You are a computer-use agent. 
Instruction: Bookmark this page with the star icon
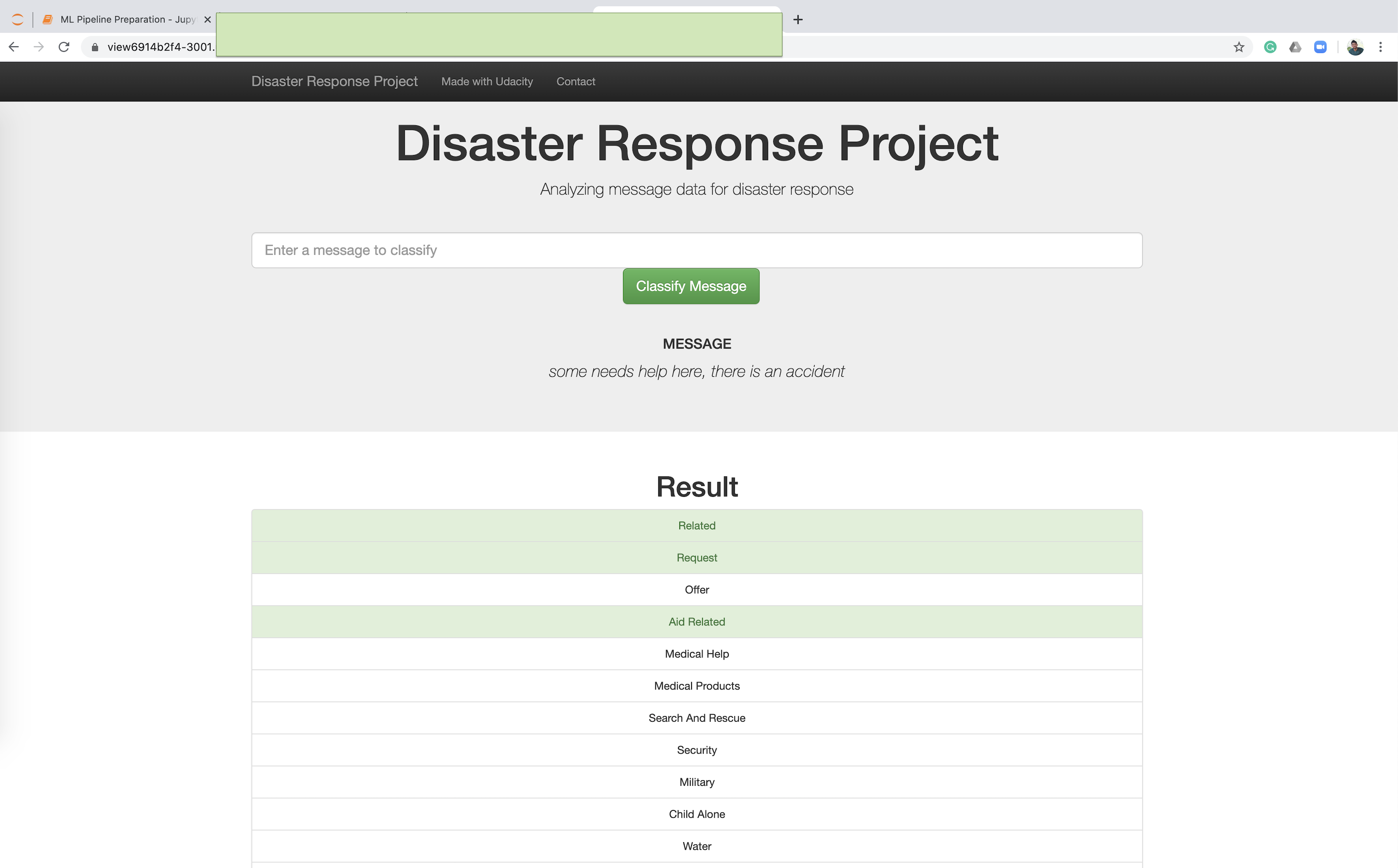coord(1239,47)
